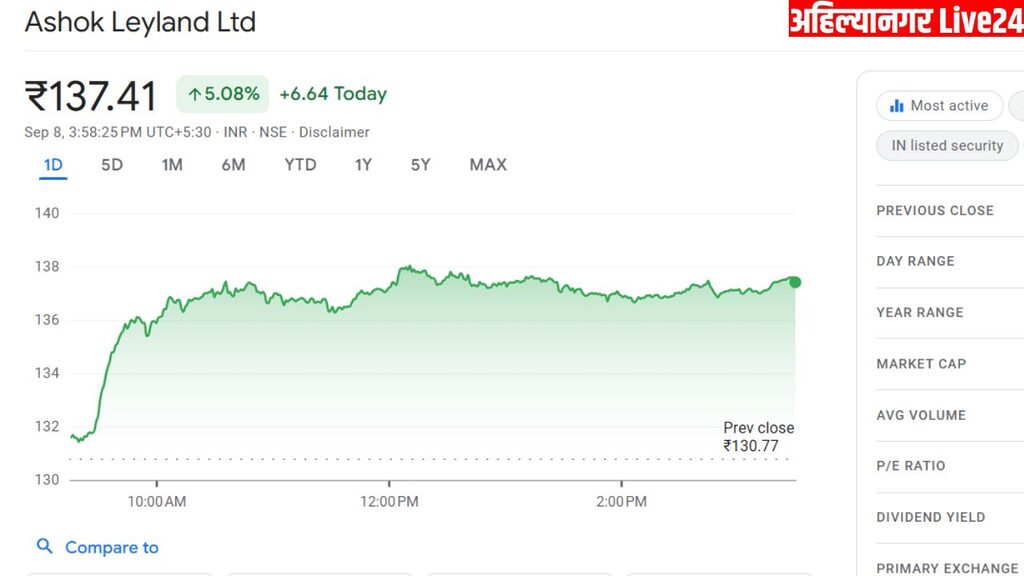1024x576 pixels.
Task: Switch to the 5D time range tab
Action: coord(112,165)
